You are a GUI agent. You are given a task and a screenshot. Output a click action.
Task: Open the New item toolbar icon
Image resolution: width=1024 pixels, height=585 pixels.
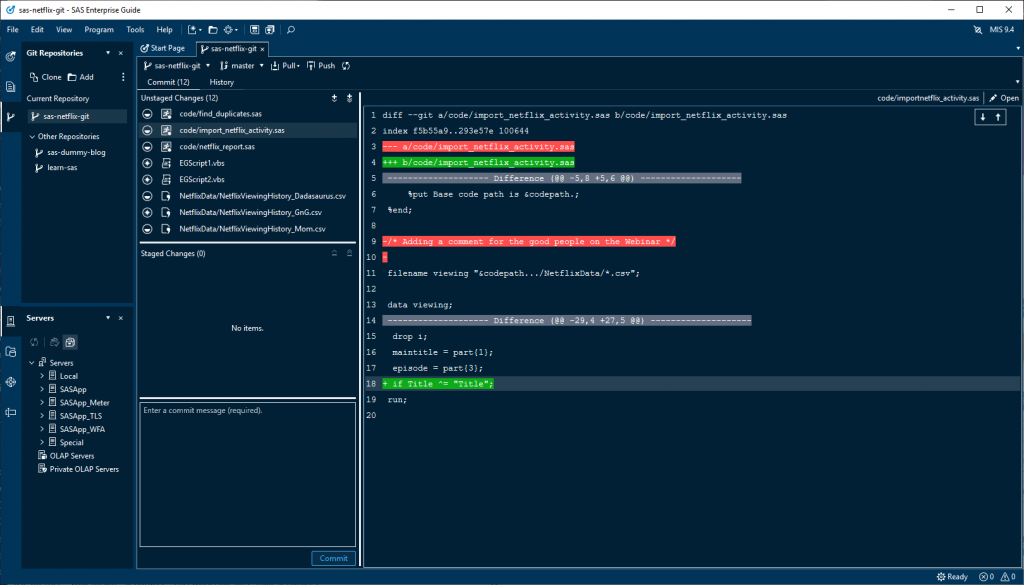click(193, 29)
